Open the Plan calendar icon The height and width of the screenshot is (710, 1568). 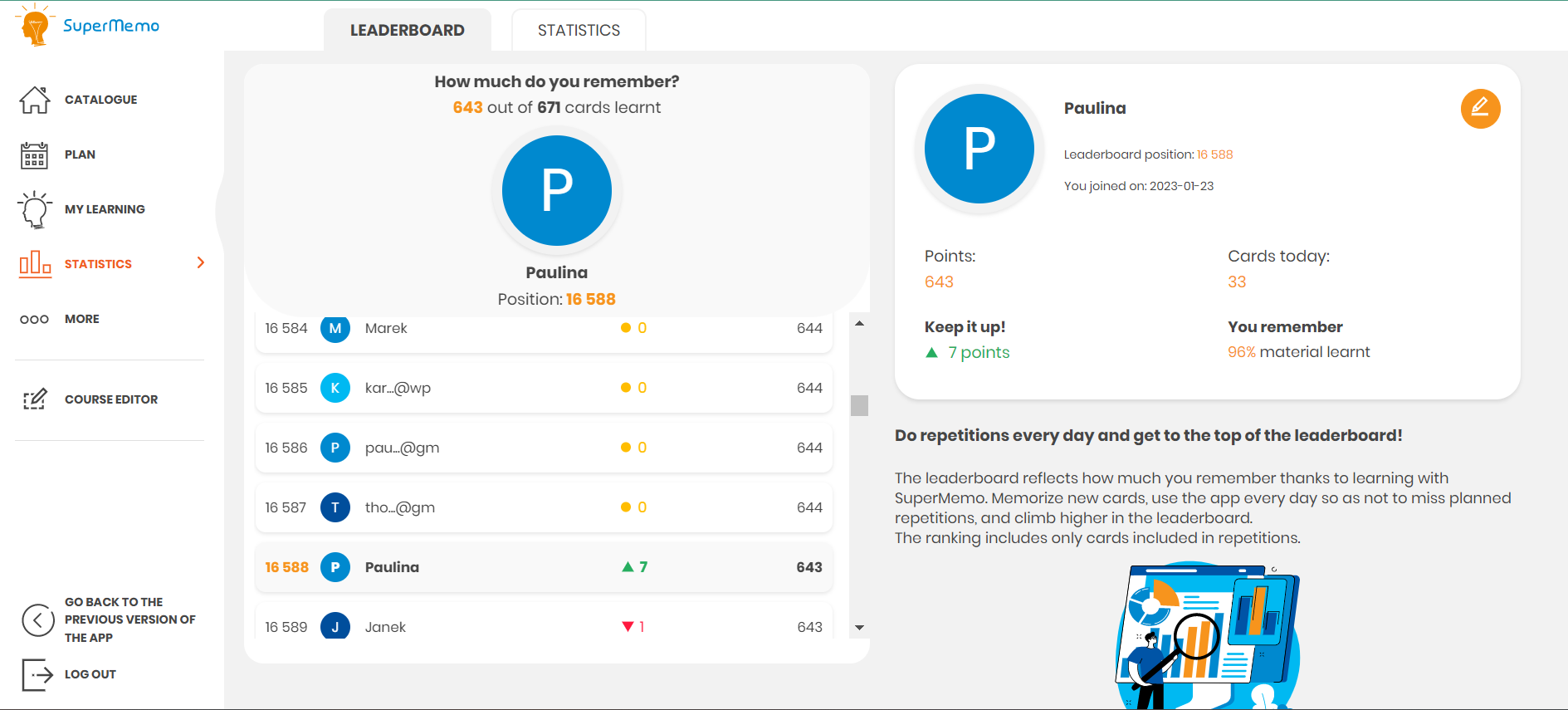(x=34, y=154)
